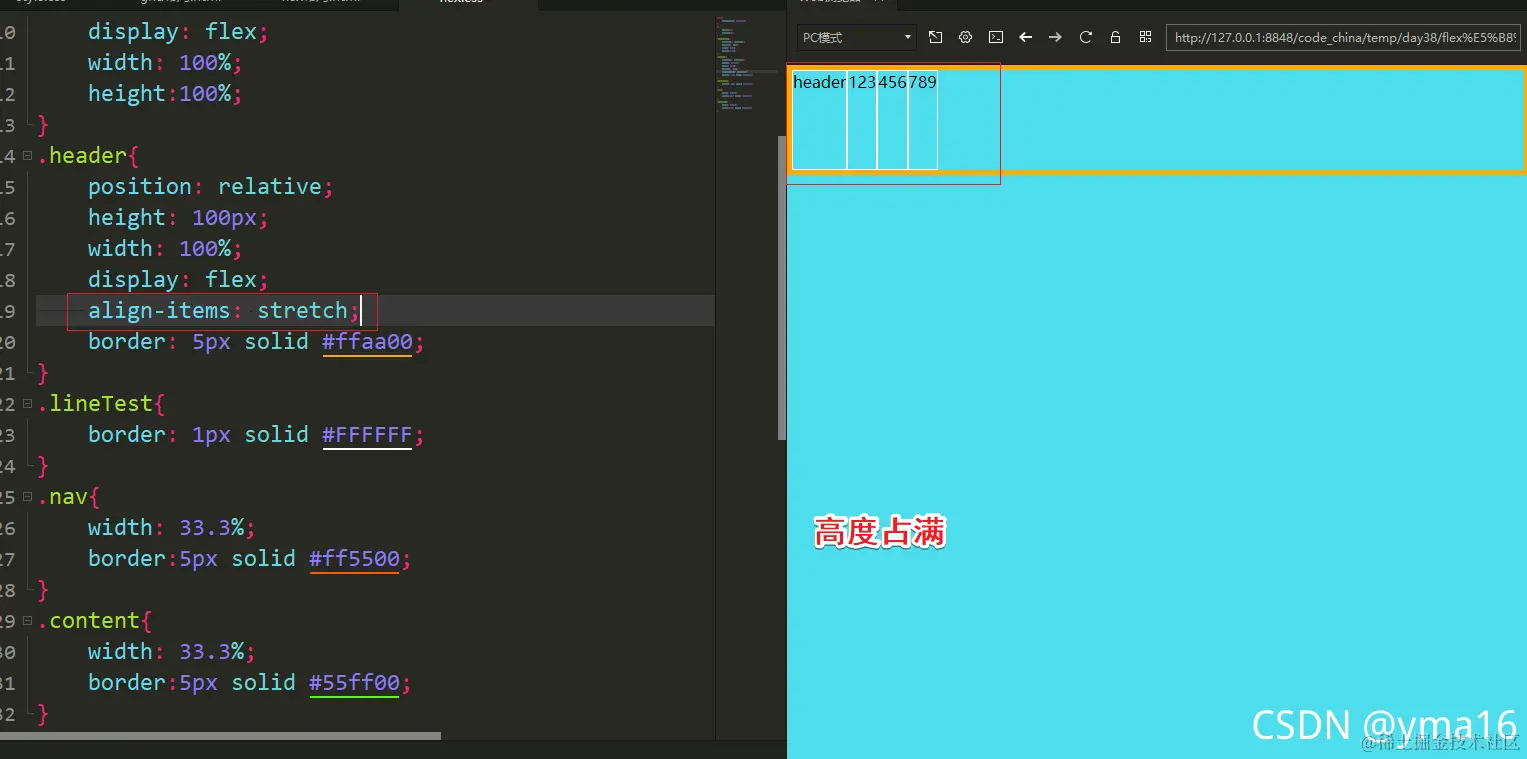
Task: Toggle the lock icon in preview toolbar
Action: click(1115, 37)
